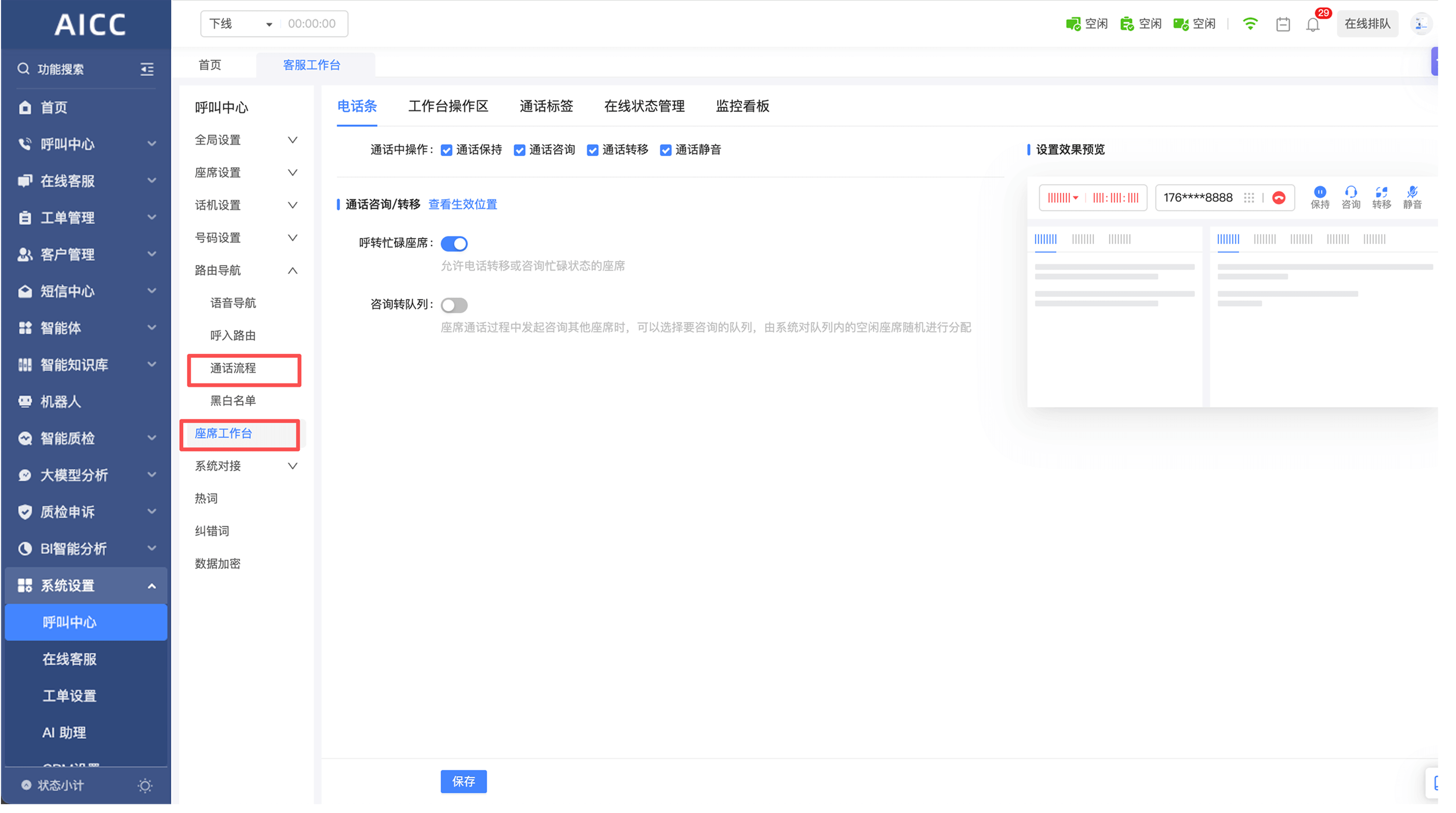Turn off the 呼转忙碌座席 switch

pyautogui.click(x=454, y=244)
